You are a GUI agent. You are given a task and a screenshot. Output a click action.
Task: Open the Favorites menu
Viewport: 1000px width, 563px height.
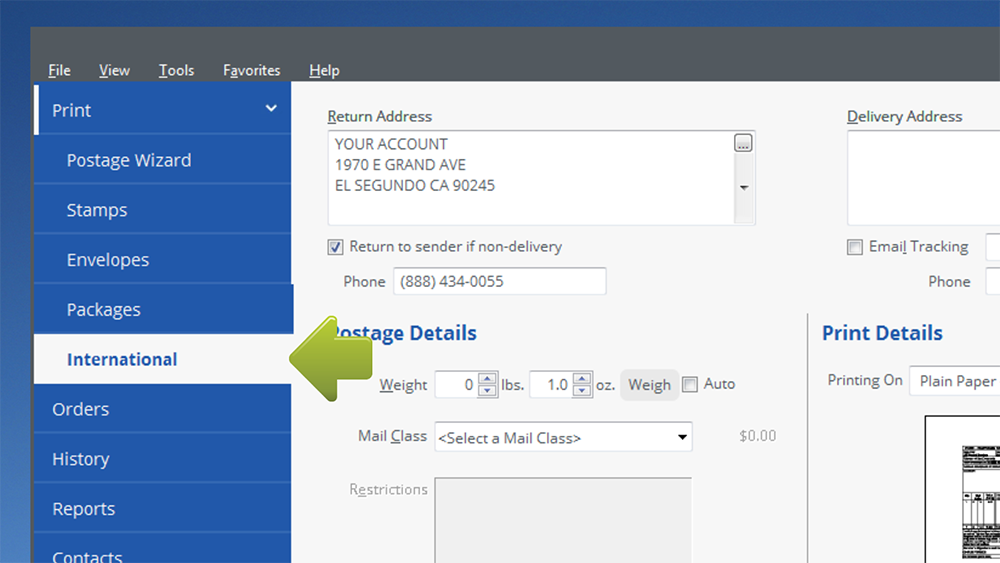(x=251, y=70)
